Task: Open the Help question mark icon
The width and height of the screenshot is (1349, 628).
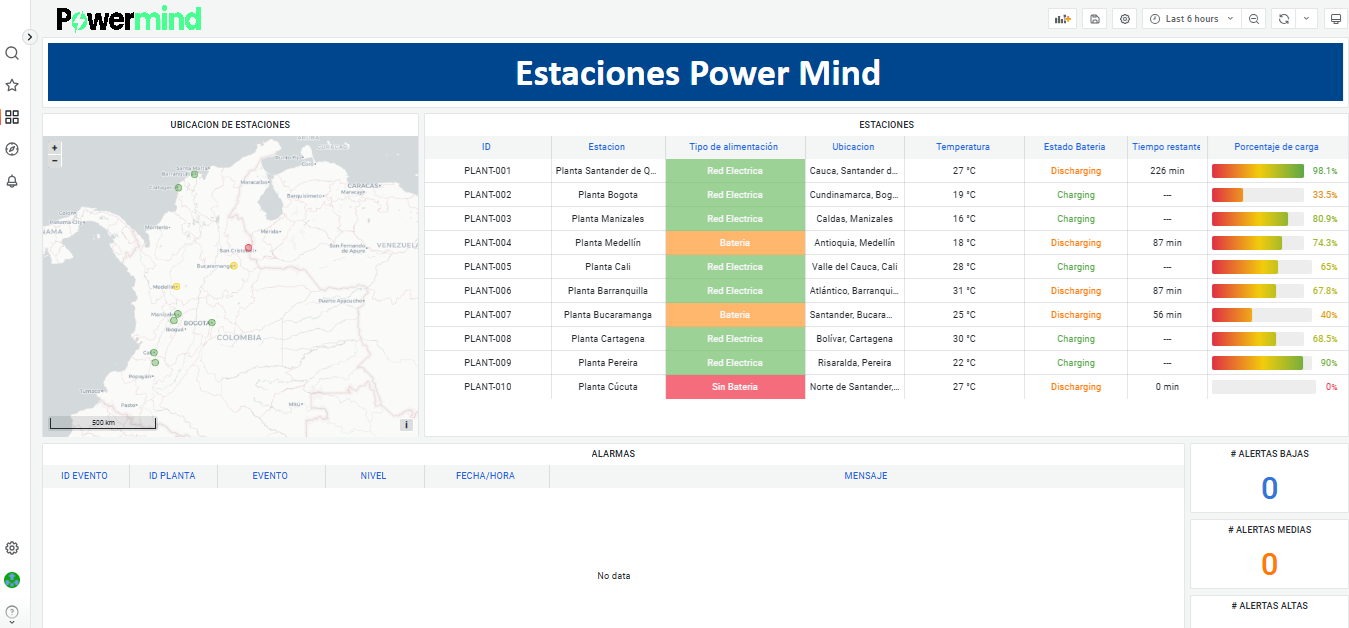Action: click(x=12, y=612)
